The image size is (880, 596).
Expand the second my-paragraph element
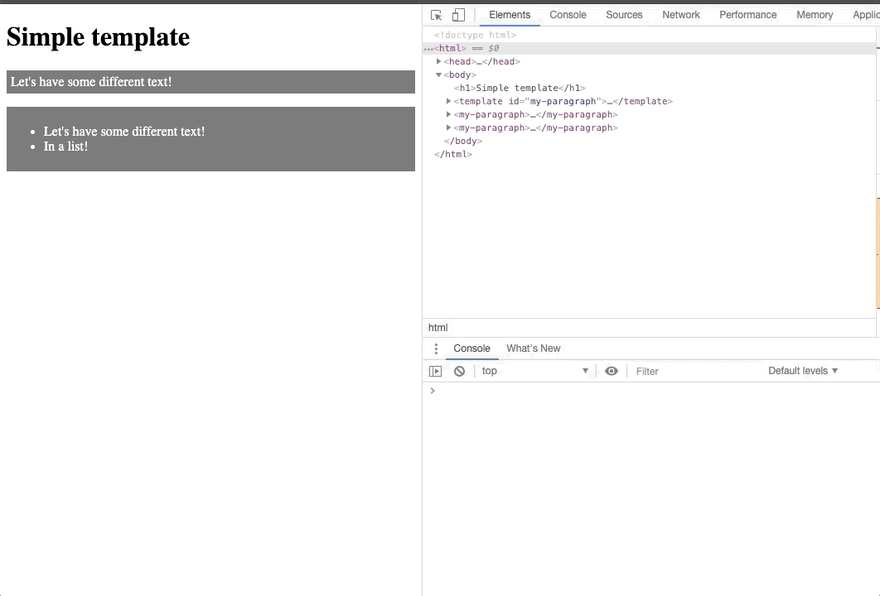coord(448,128)
